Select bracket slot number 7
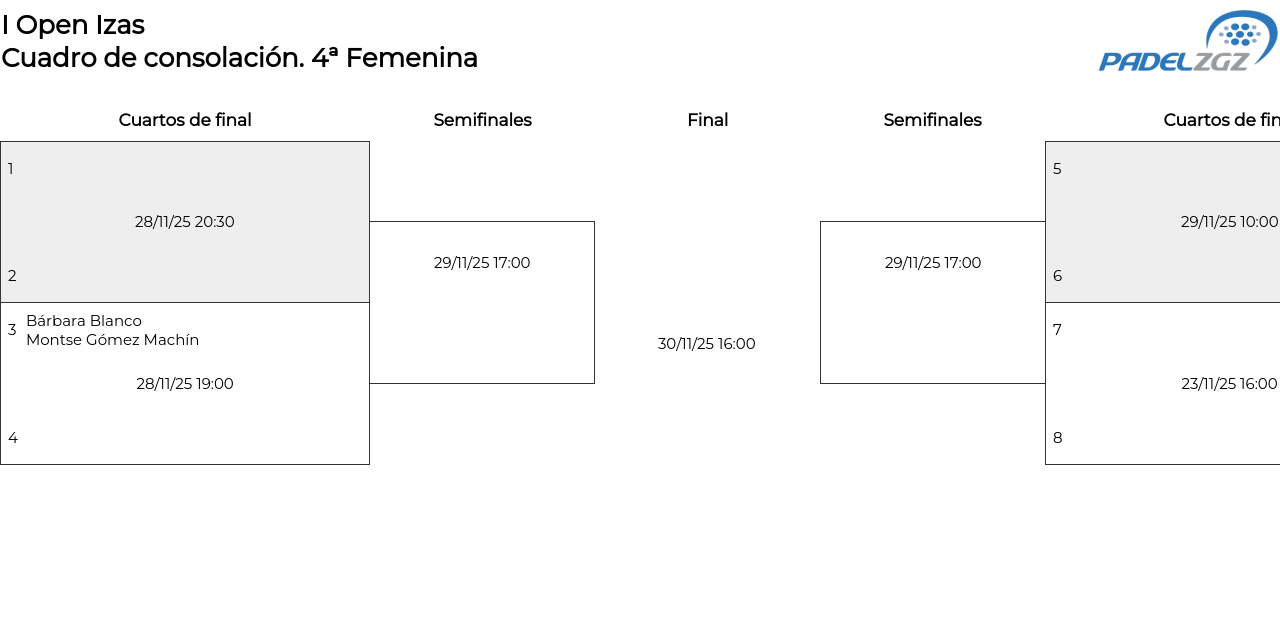1280x631 pixels. pyautogui.click(x=1057, y=330)
